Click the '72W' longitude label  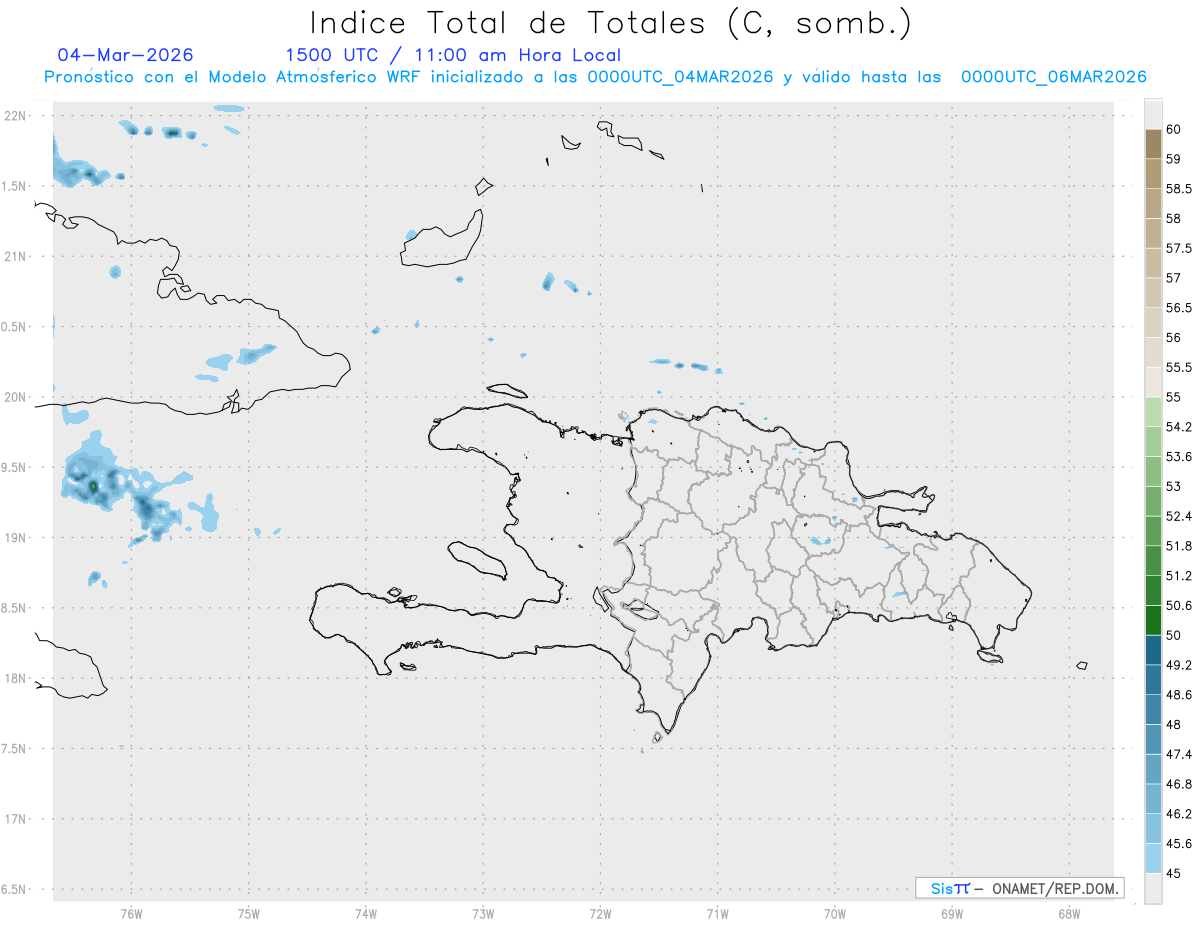coord(600,913)
